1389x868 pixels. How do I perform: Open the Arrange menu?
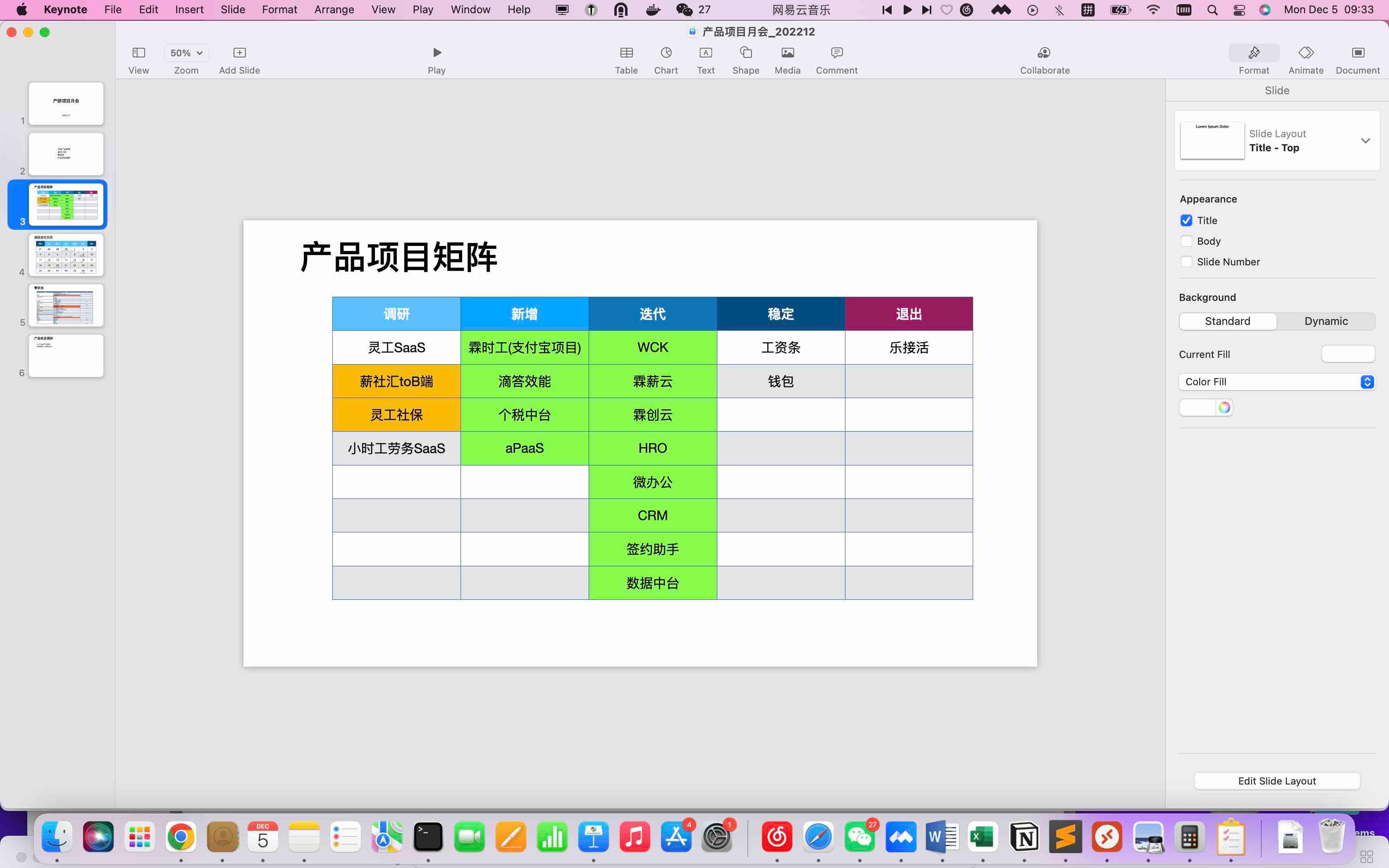tap(334, 10)
